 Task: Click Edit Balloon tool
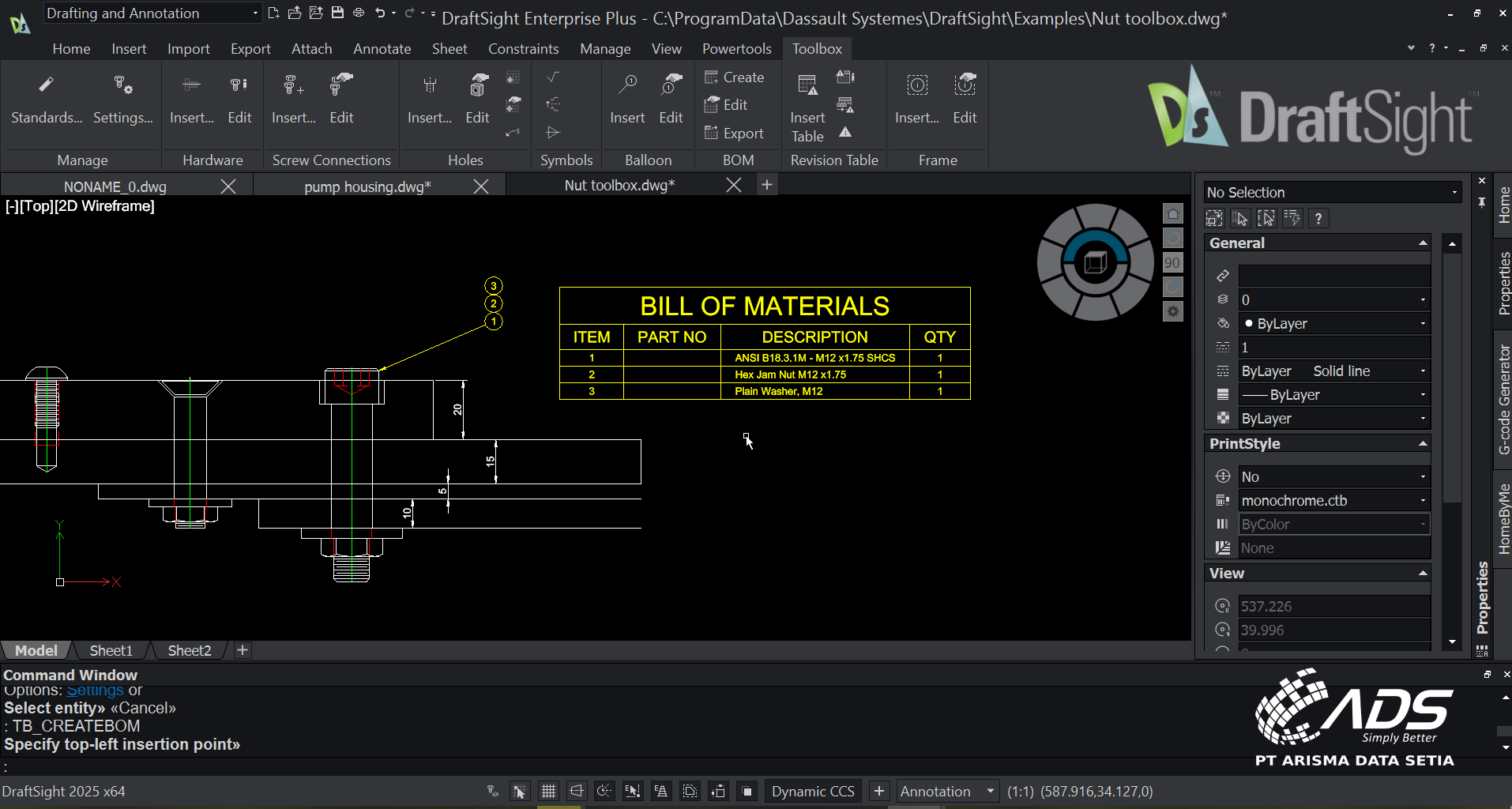pyautogui.click(x=671, y=100)
